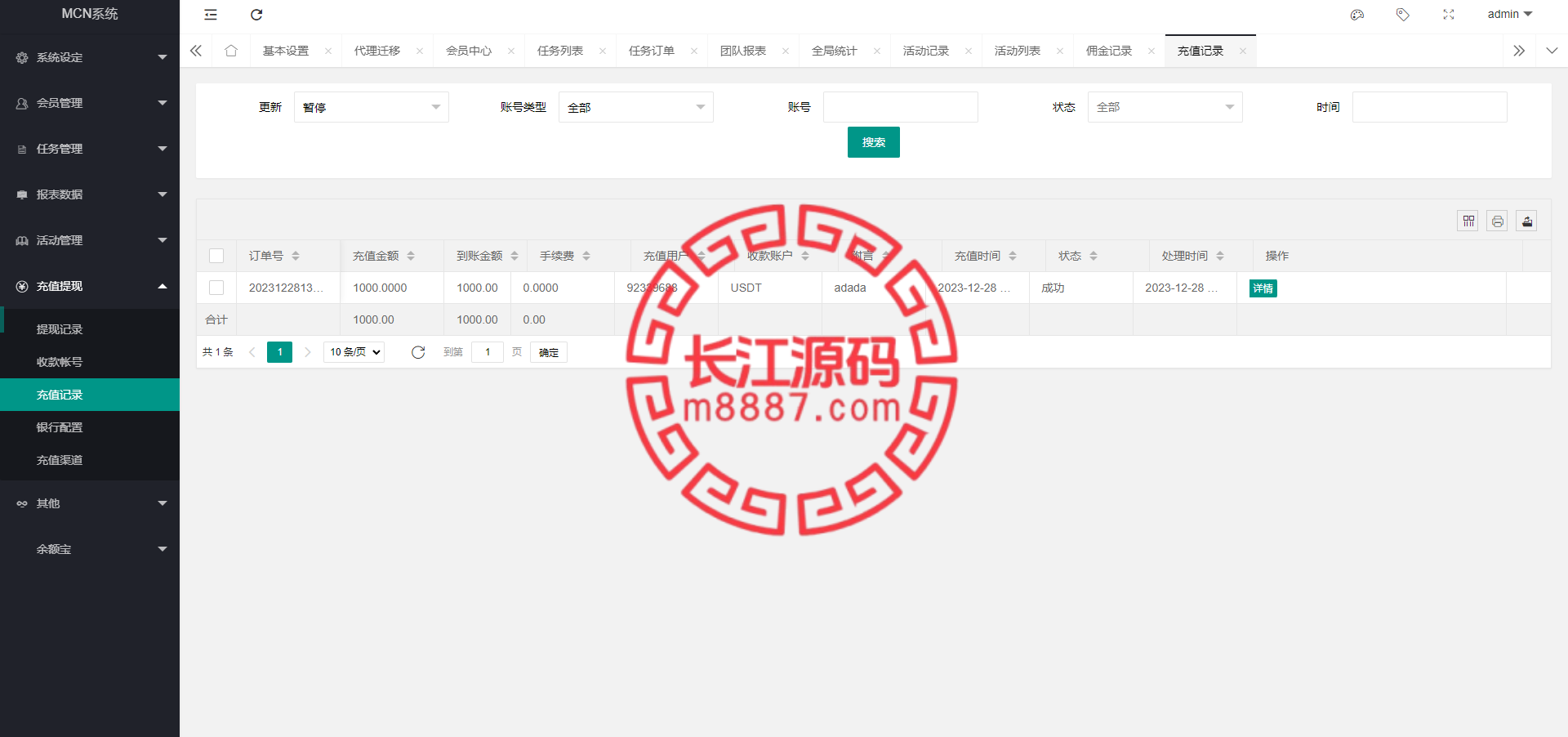Go to the home tab icon
Viewport: 1568px width, 737px height.
[231, 51]
